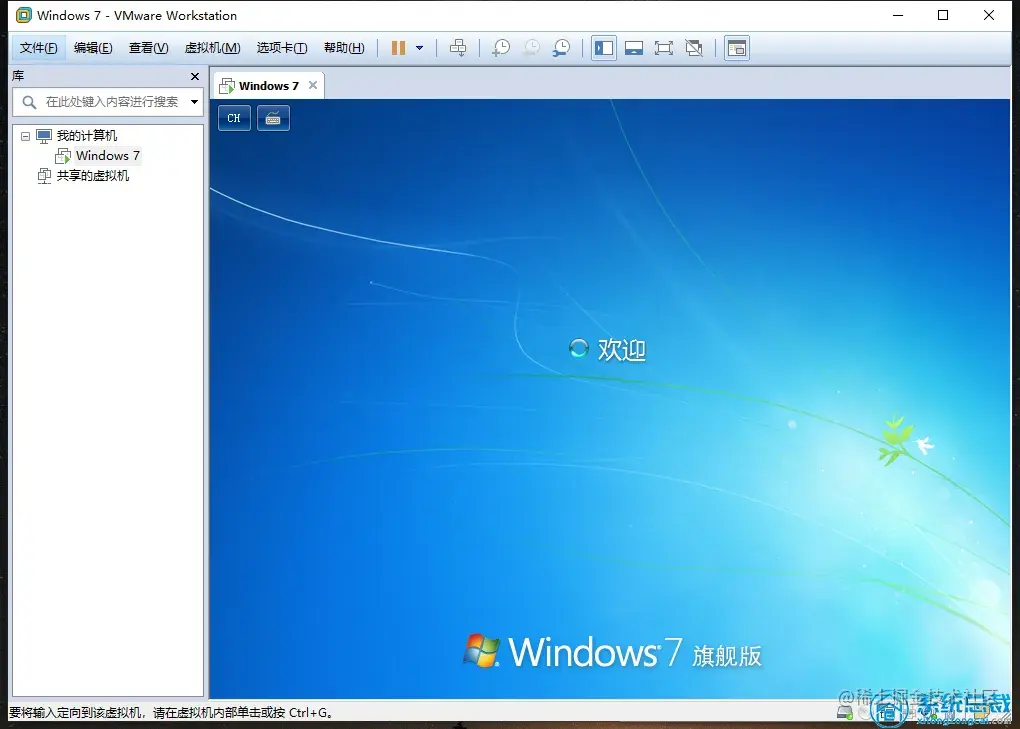Open the suspend button dropdown arrow
Viewport: 1020px width, 729px height.
click(x=418, y=47)
